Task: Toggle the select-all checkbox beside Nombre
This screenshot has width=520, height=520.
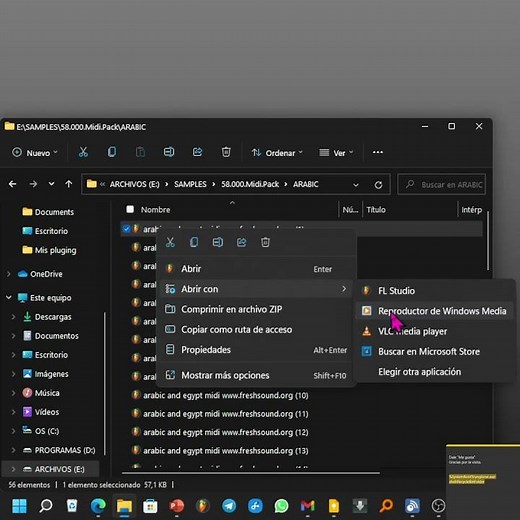Action: coord(130,209)
